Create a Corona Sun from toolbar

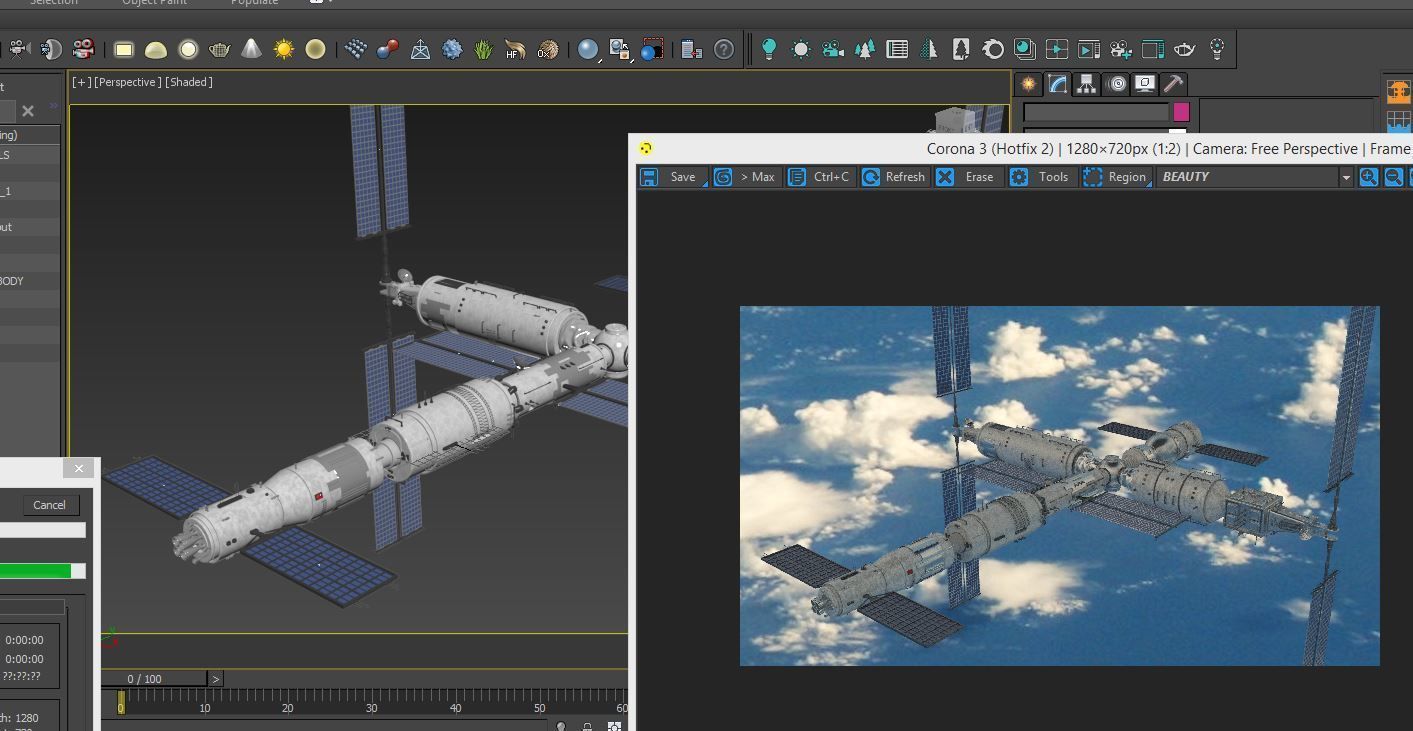pos(801,49)
